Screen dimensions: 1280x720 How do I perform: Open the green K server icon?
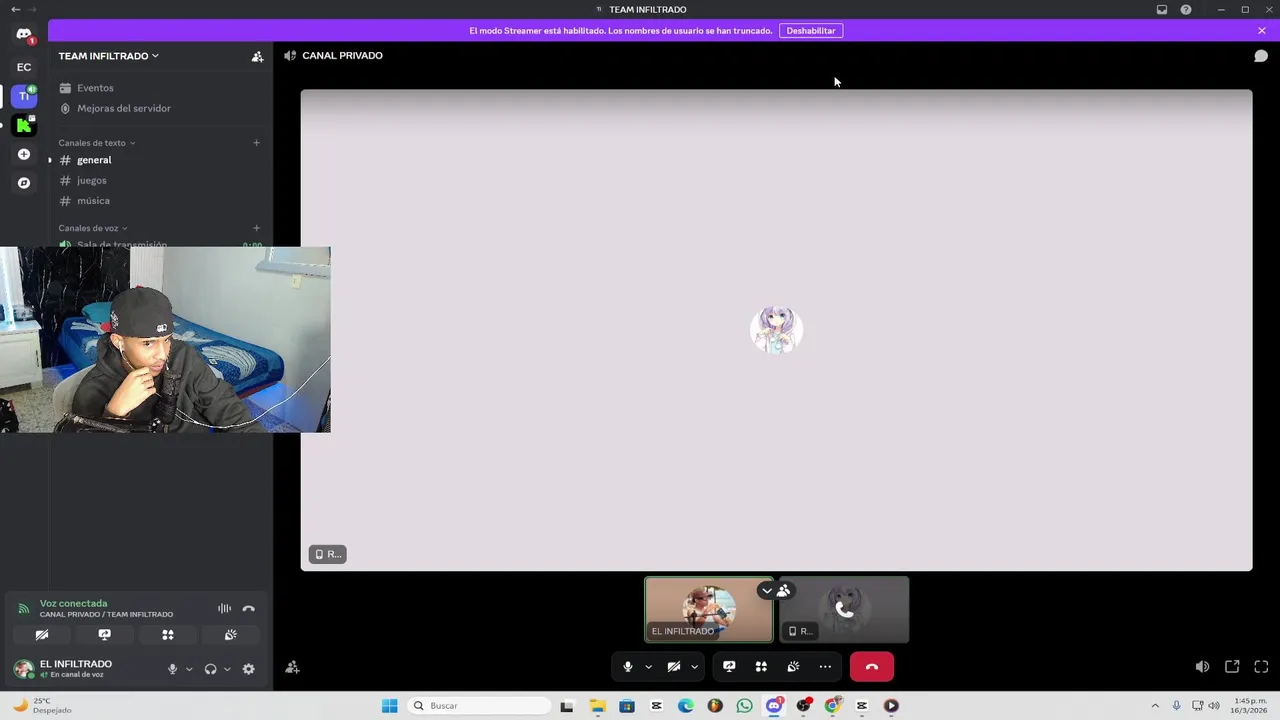[24, 125]
